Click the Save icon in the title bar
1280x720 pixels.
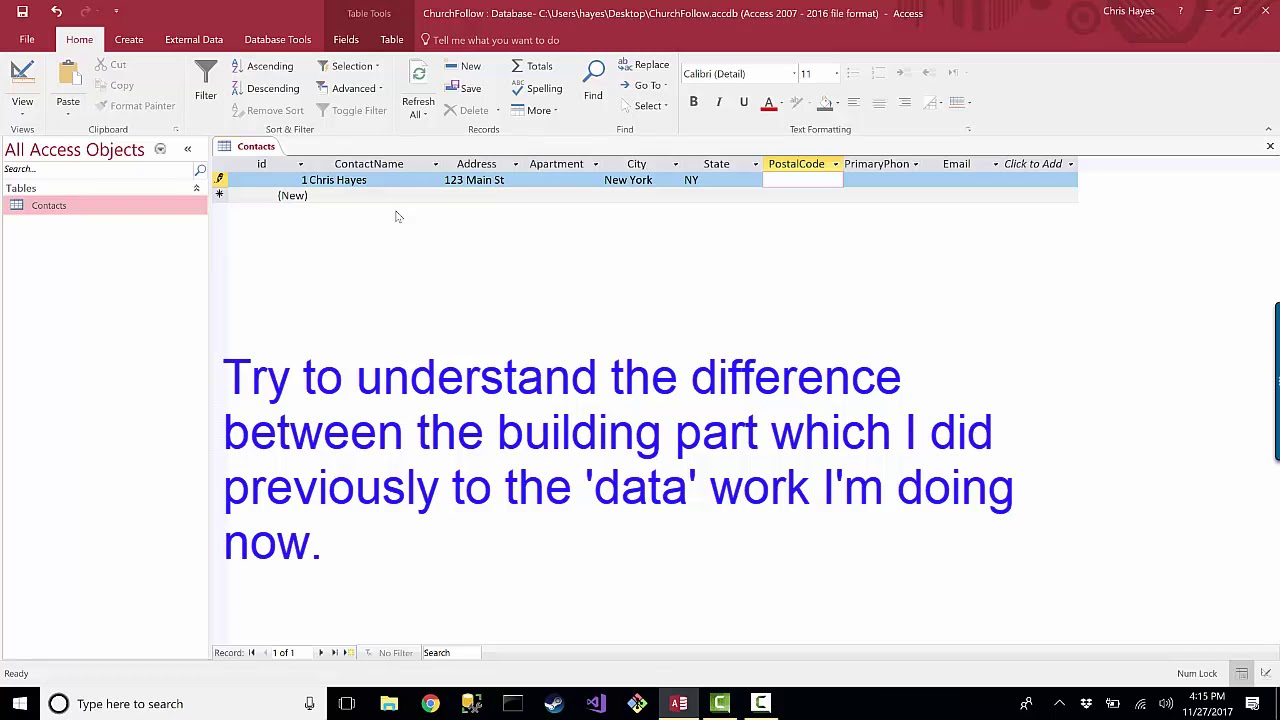[x=22, y=12]
